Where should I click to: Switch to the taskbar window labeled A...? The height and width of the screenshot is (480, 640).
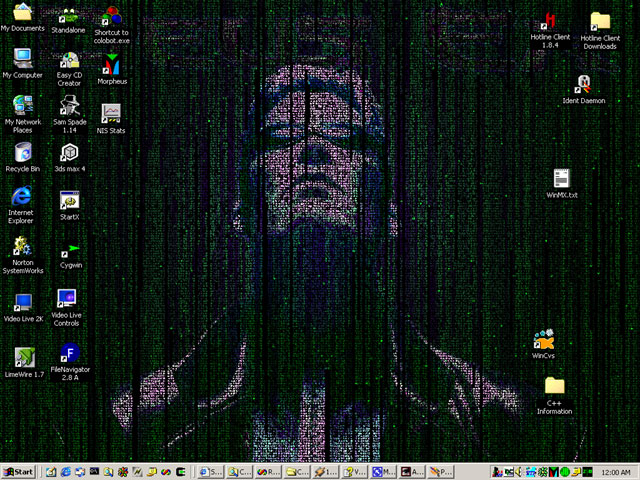pyautogui.click(x=412, y=472)
